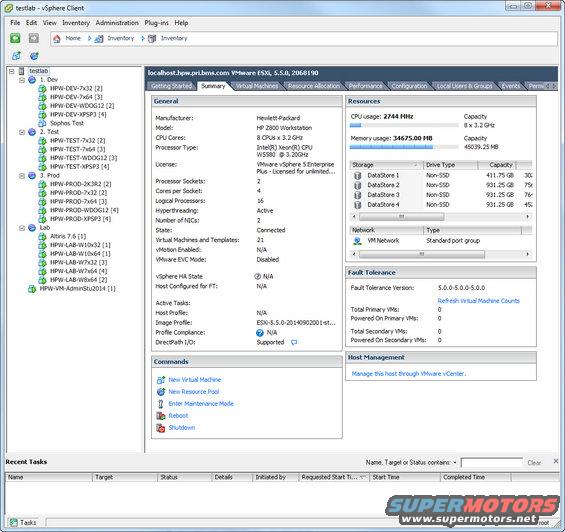Click the Inventory breadcrumb with host icon
Image resolution: width=565 pixels, height=532 pixels.
(x=168, y=39)
